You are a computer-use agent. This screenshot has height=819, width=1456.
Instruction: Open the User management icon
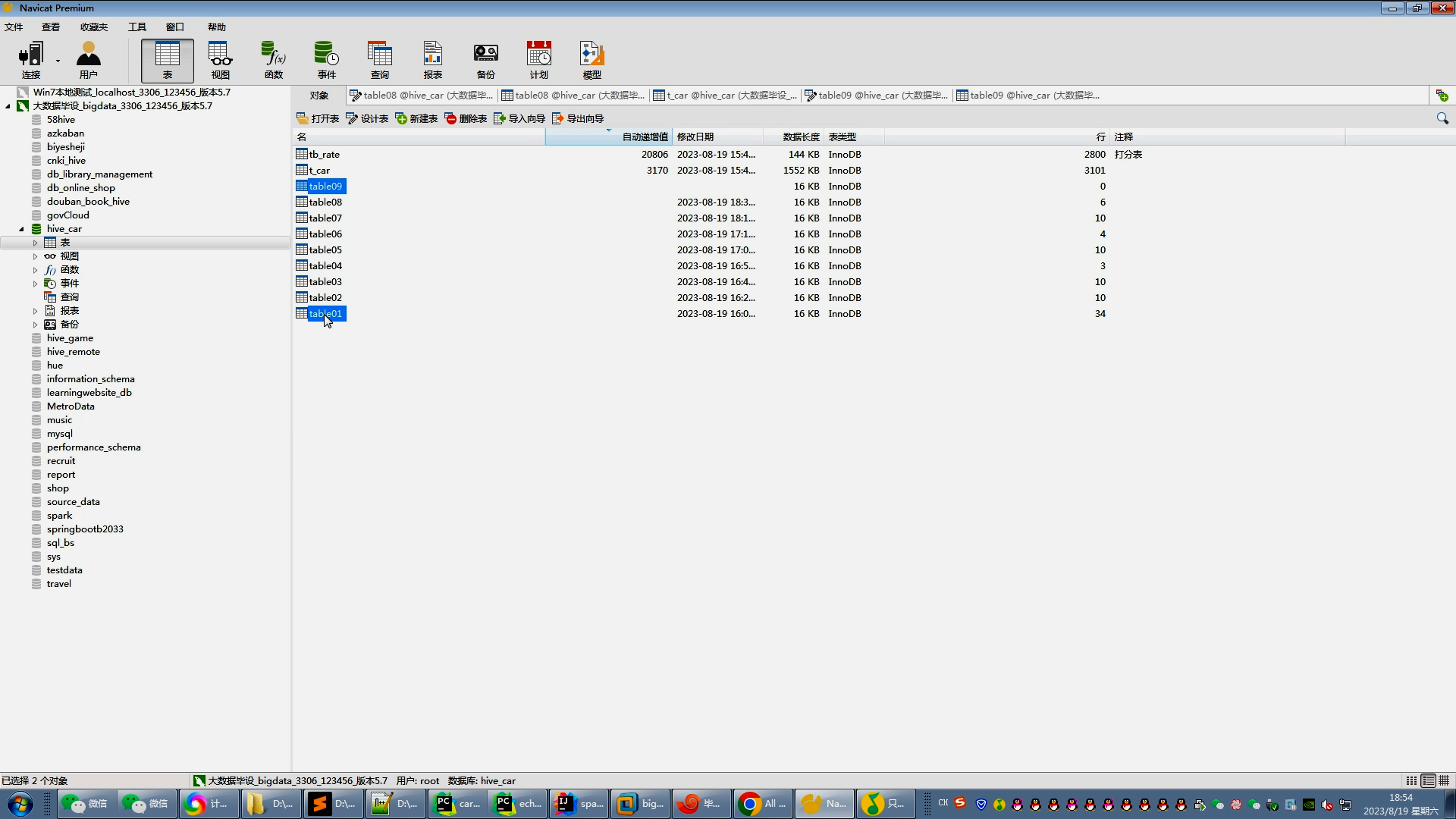[88, 60]
